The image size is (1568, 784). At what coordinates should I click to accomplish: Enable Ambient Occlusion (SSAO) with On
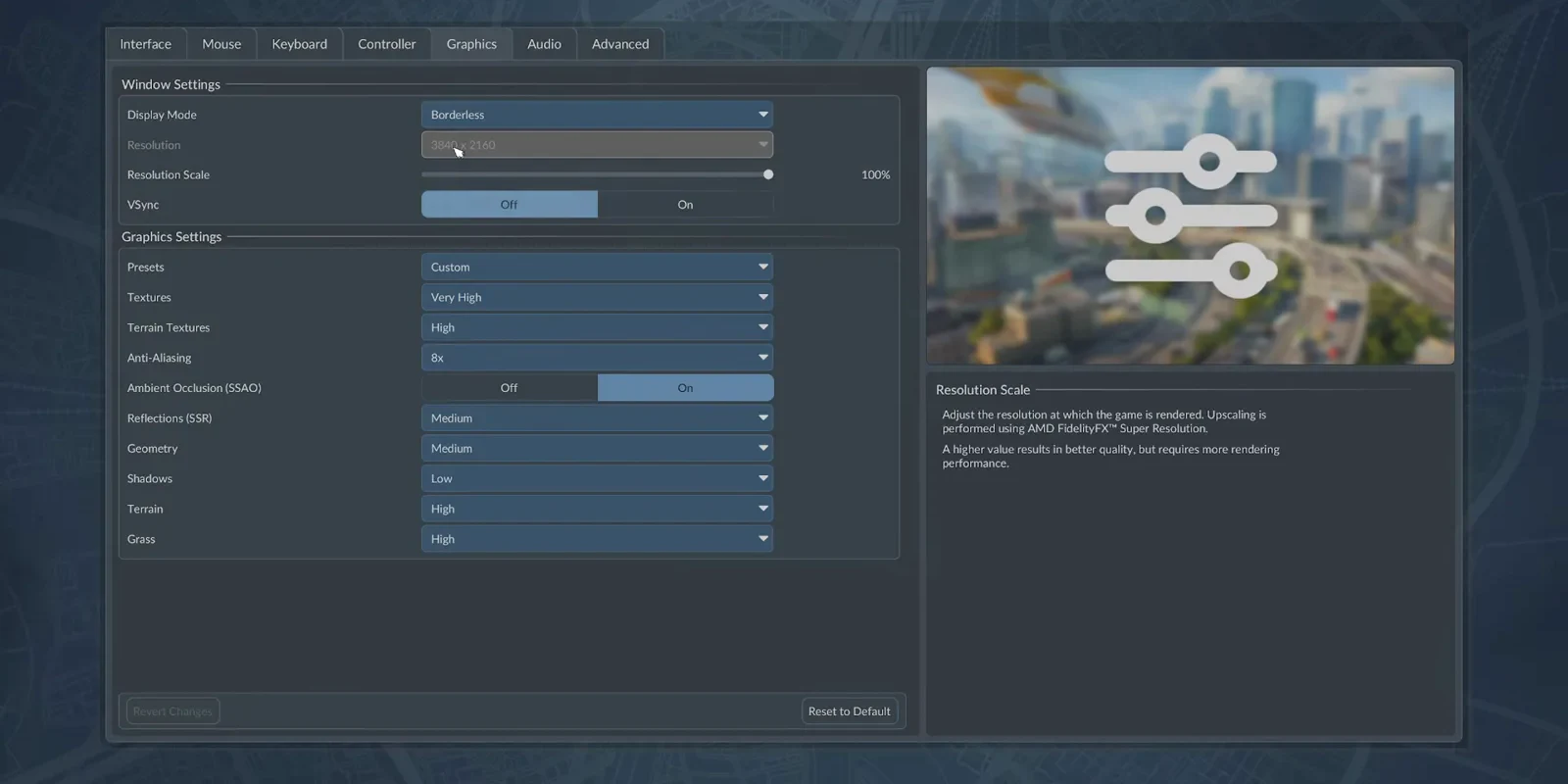point(686,388)
